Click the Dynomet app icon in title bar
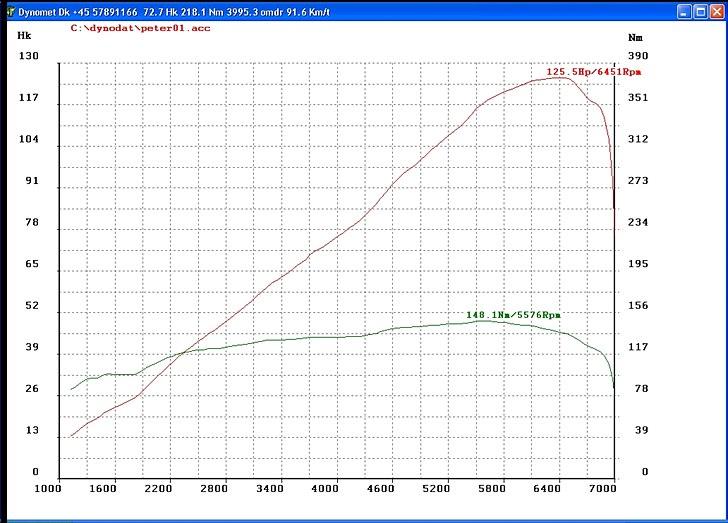 [9, 12]
